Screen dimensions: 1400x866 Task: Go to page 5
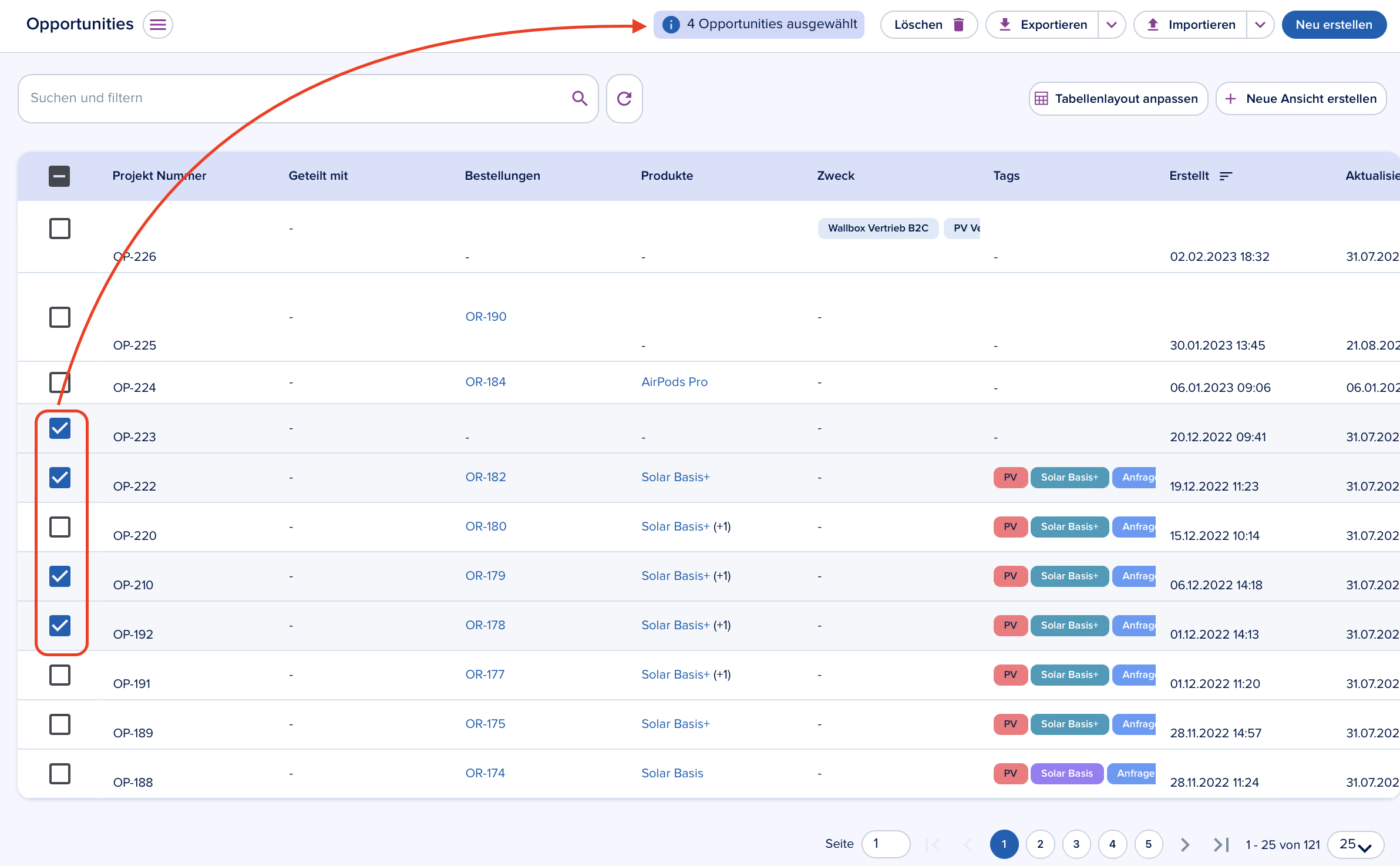tap(1149, 844)
